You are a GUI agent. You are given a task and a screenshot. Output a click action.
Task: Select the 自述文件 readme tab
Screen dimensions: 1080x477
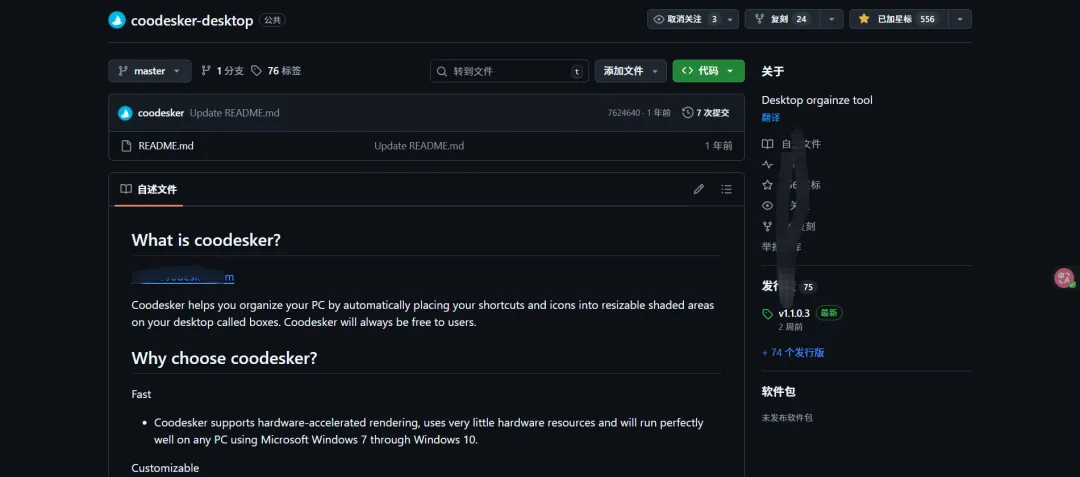tap(148, 189)
